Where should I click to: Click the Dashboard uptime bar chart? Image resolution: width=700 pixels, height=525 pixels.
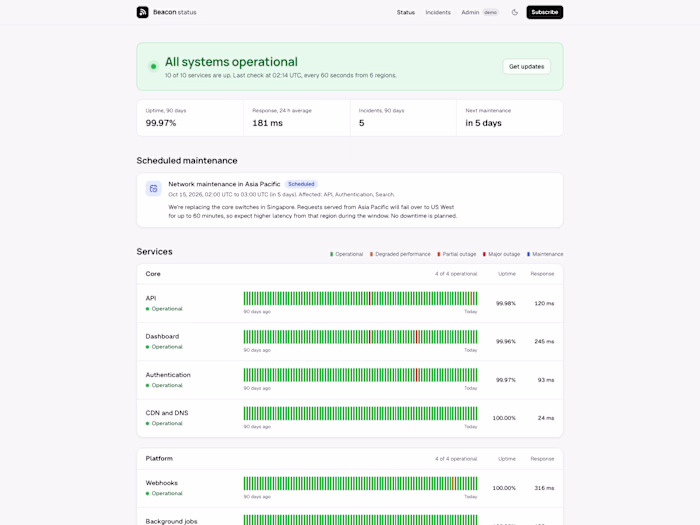click(360, 337)
